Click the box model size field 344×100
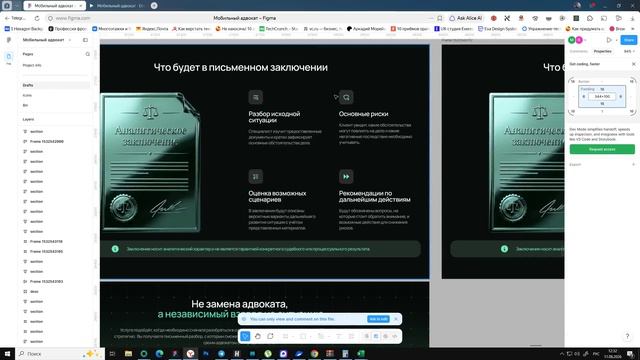 [x=602, y=96]
